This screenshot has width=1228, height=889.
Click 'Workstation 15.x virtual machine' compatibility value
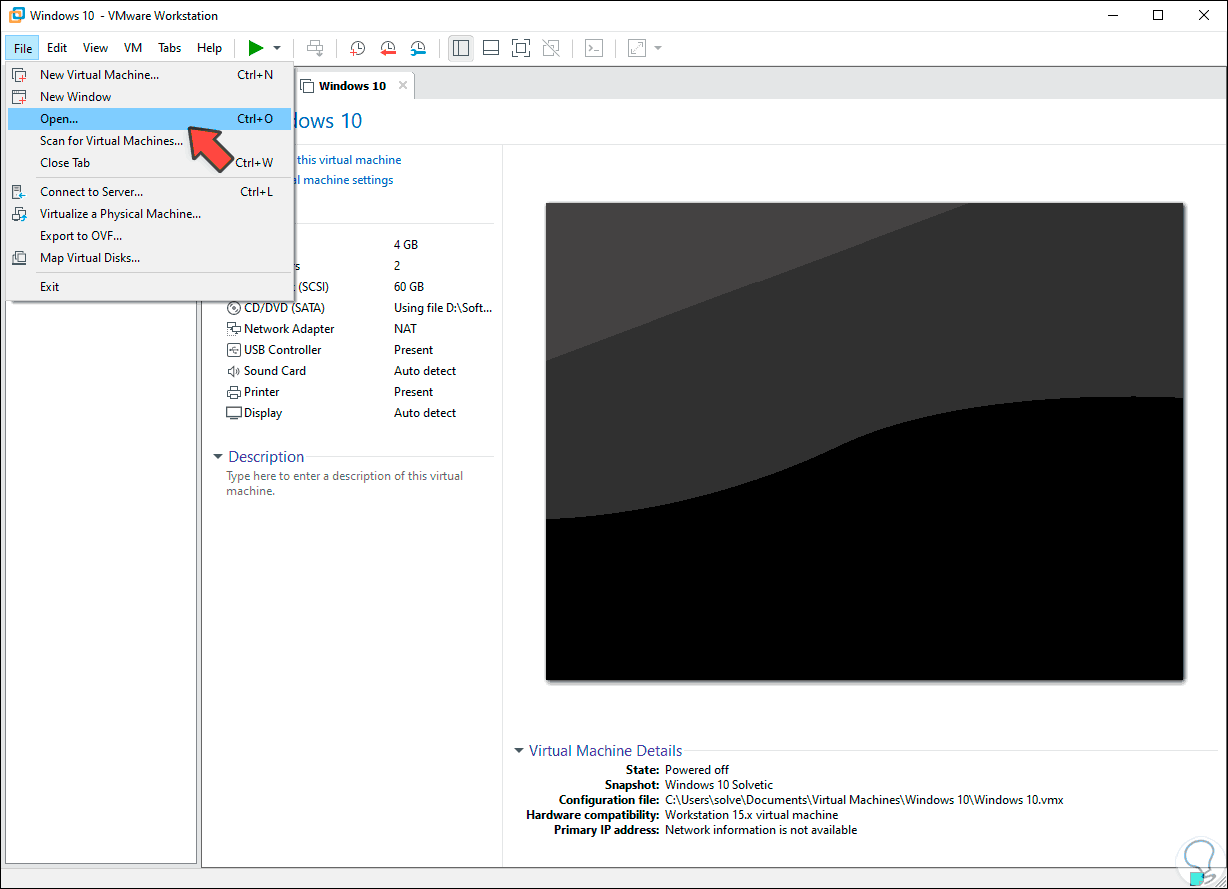tap(752, 815)
